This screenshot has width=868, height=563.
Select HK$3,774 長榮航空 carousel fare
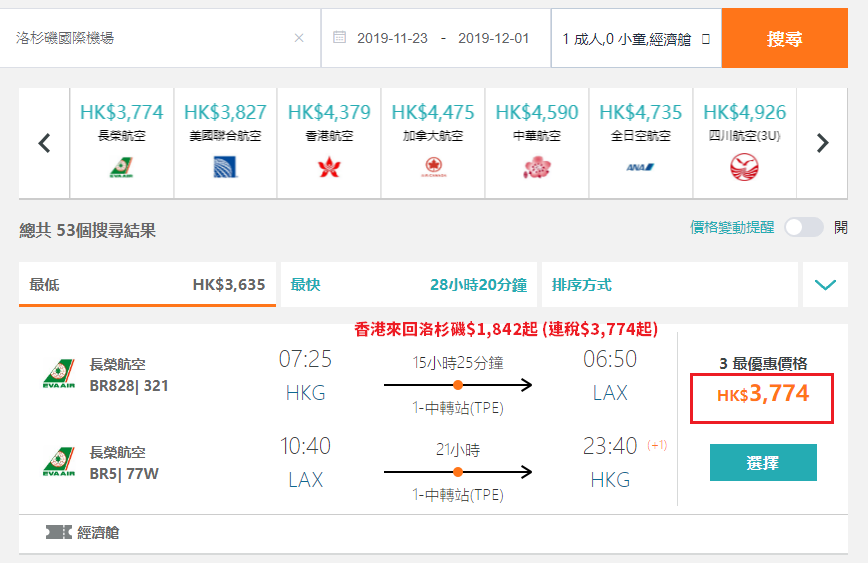pos(121,143)
